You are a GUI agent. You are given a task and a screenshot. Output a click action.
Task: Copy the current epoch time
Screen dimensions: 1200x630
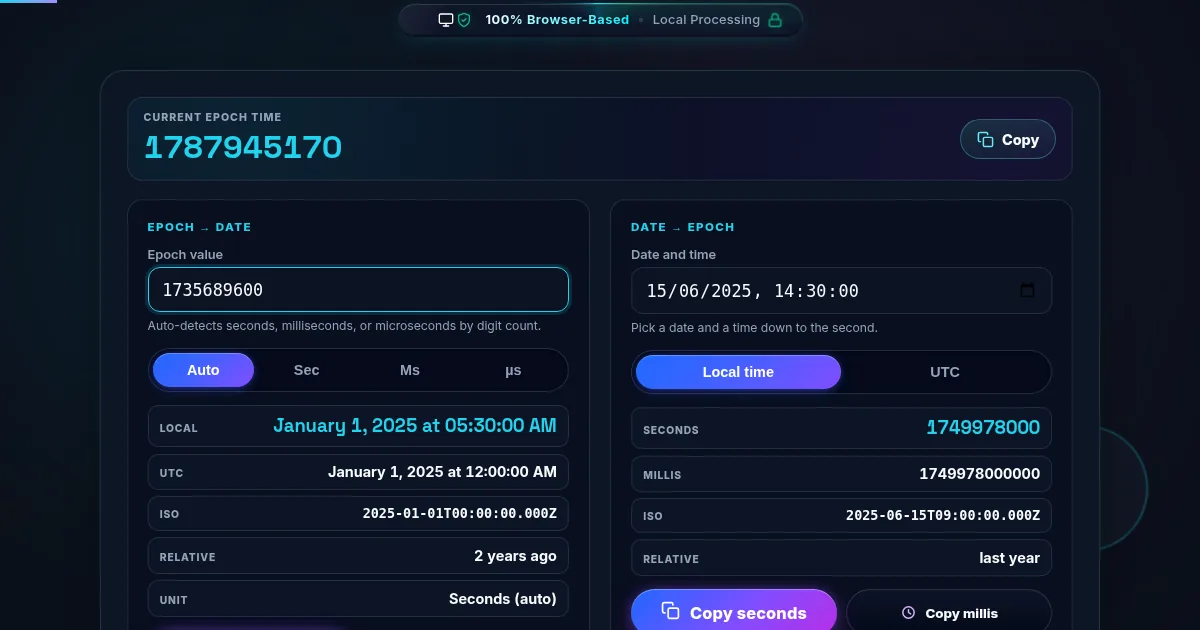pos(1008,140)
